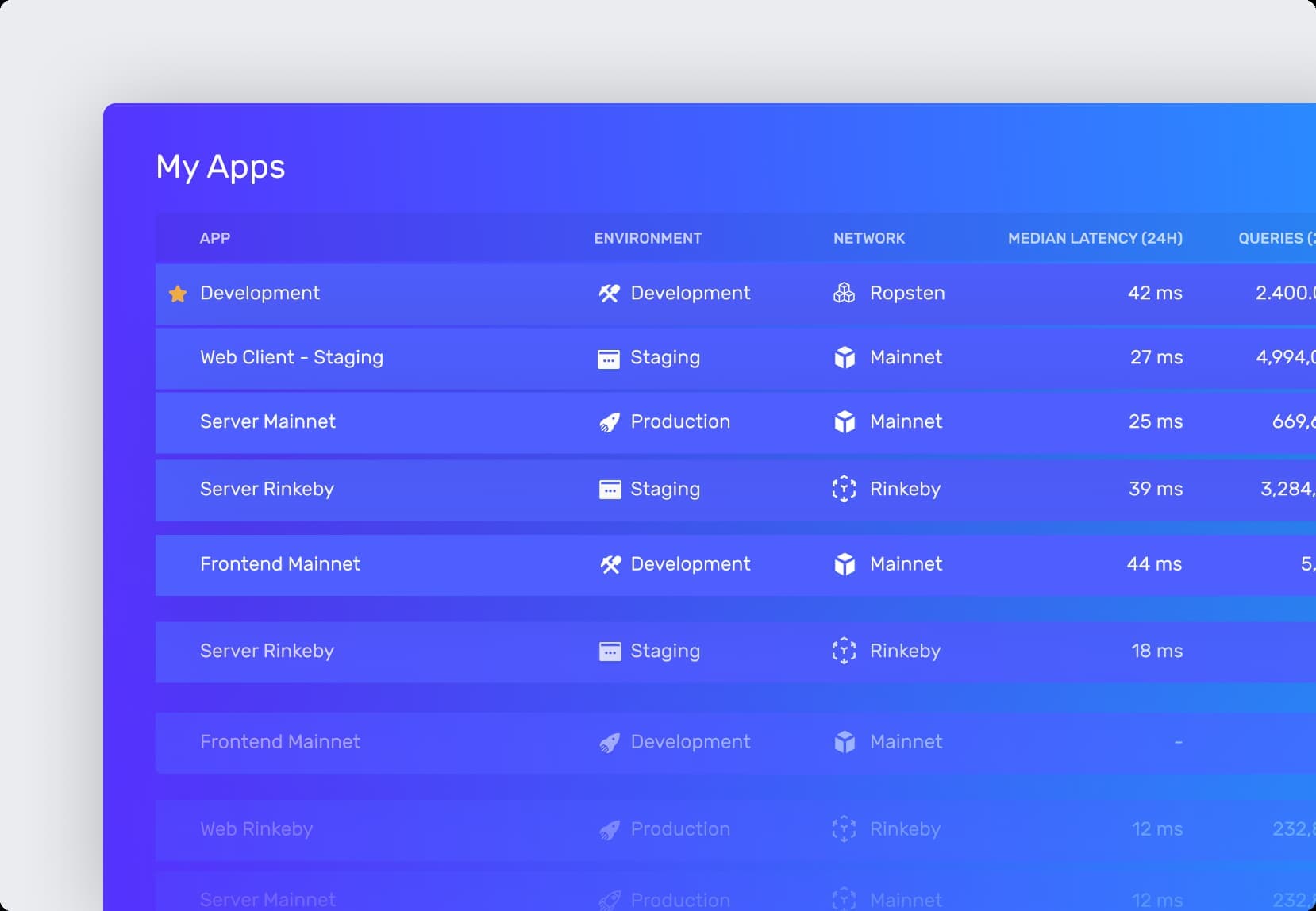1316x911 pixels.
Task: Sort by the ENVIRONMENT column header
Action: [x=648, y=238]
